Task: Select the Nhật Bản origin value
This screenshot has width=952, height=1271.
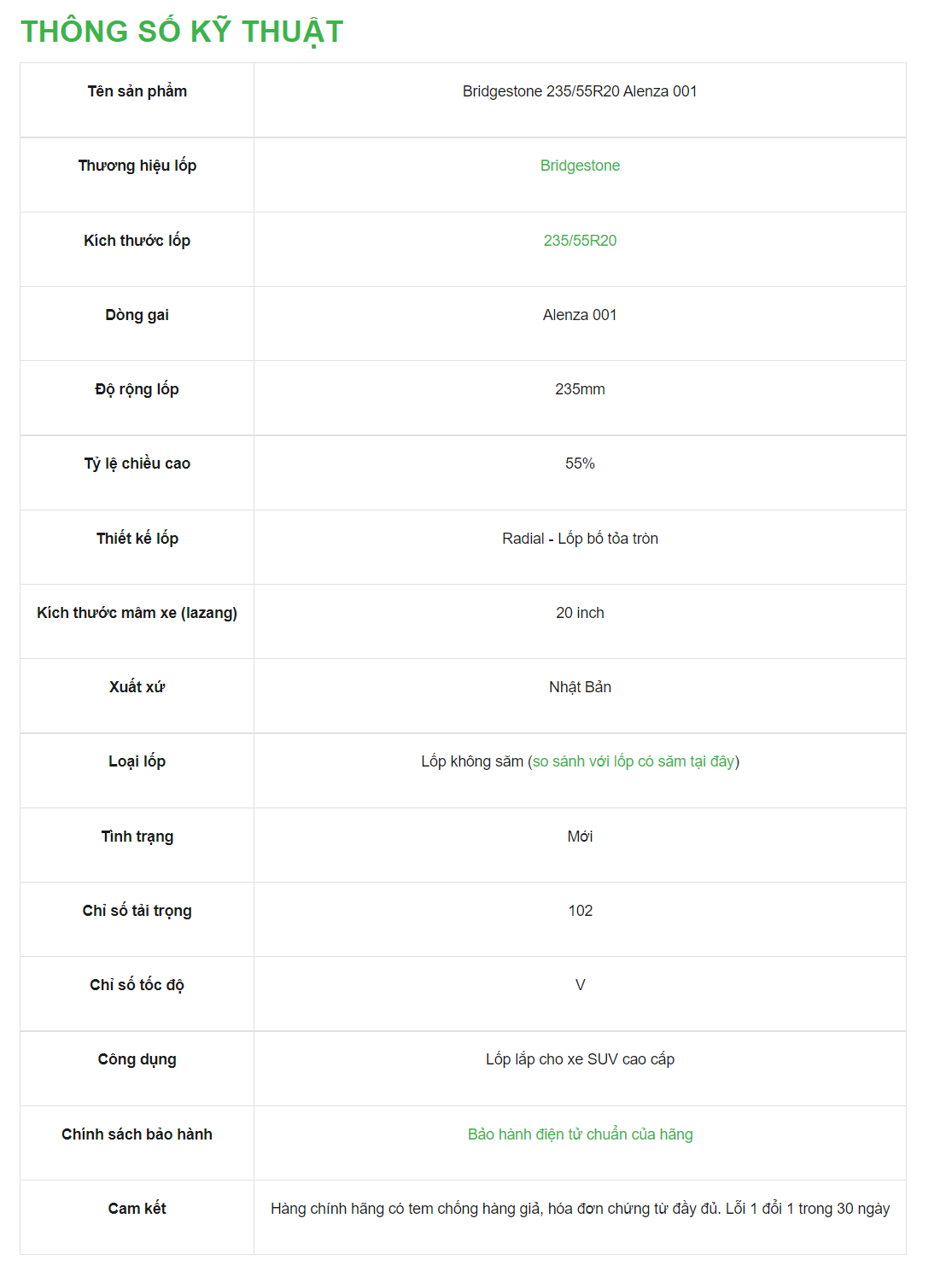Action: tap(580, 687)
